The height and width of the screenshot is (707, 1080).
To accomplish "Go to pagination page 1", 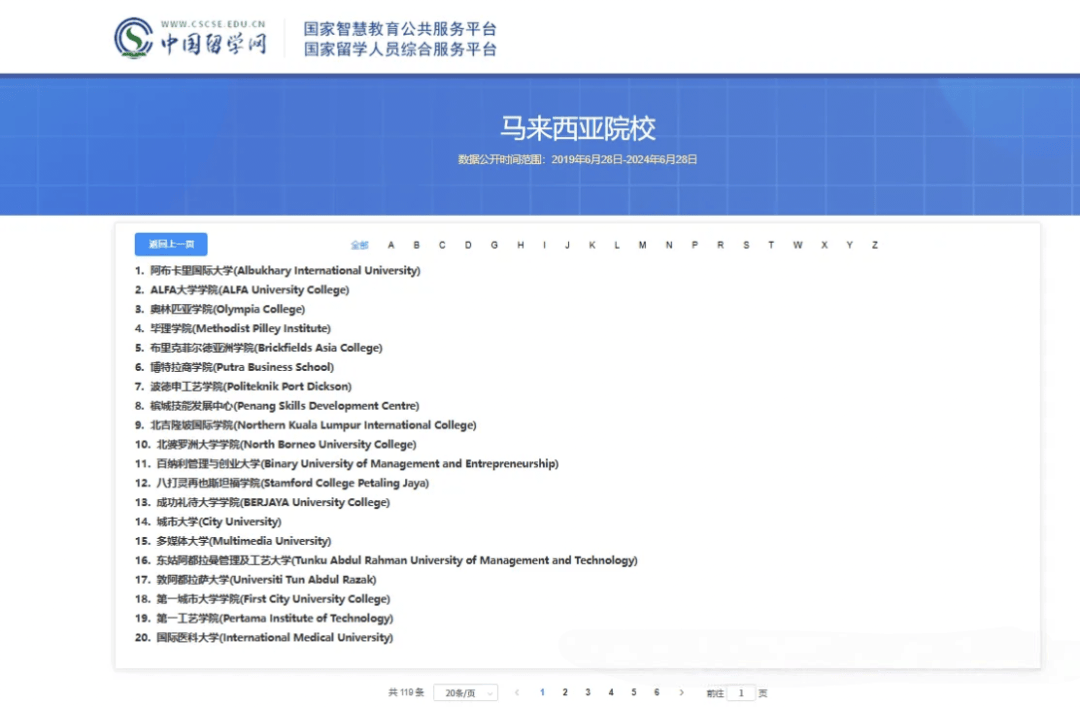I will click(542, 693).
